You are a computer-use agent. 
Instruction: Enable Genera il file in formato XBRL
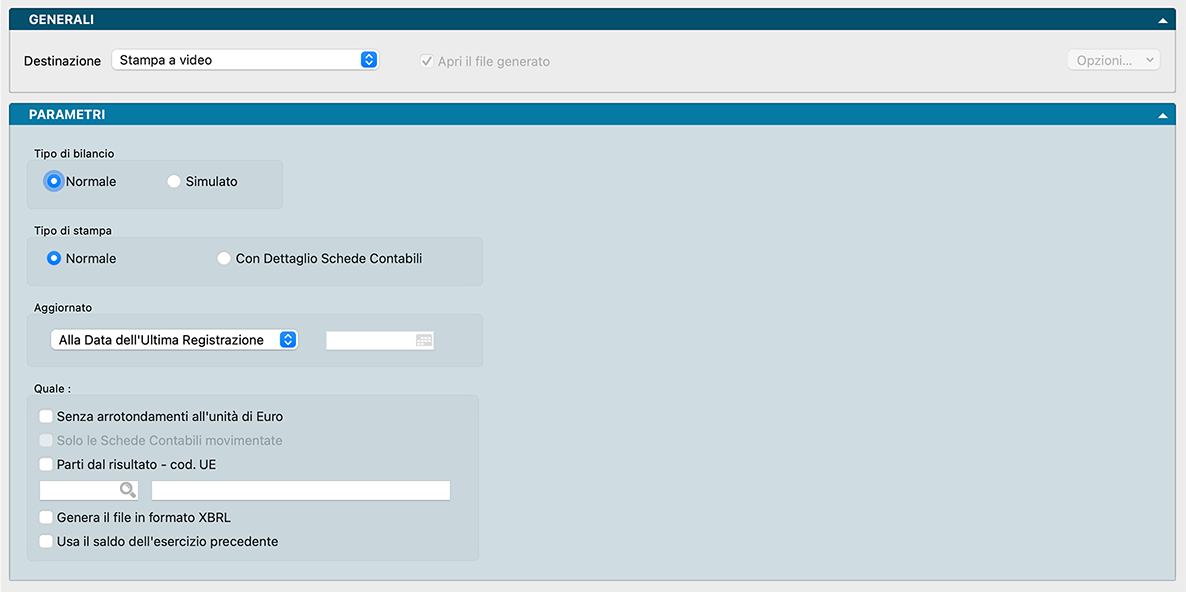46,517
